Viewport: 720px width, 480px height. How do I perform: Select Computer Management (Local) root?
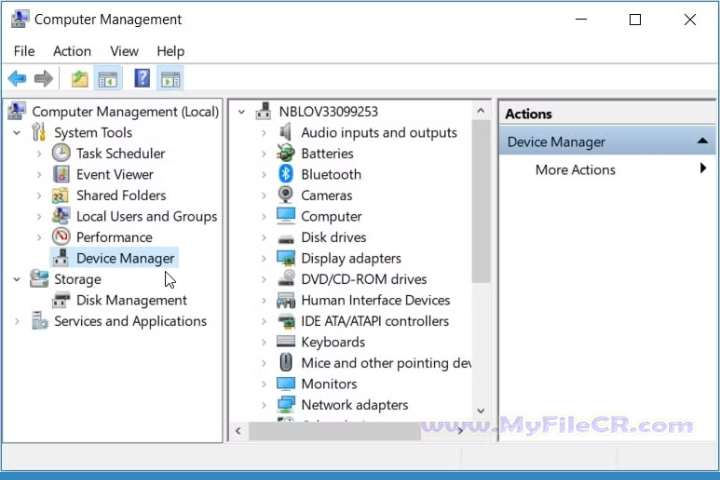125,112
